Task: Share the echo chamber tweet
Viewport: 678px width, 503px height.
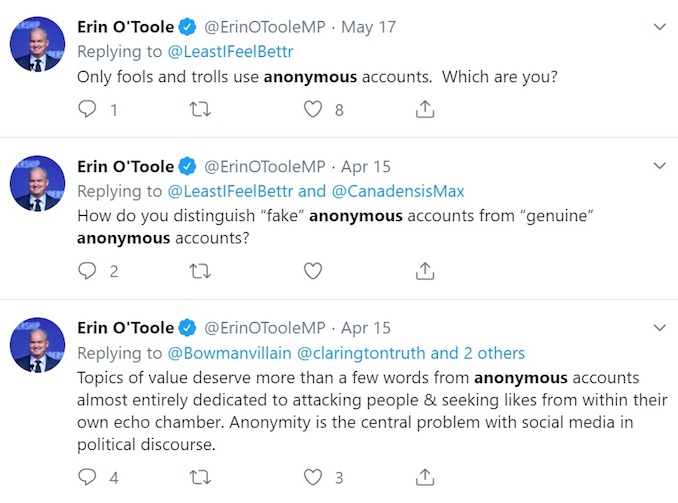Action: [425, 477]
